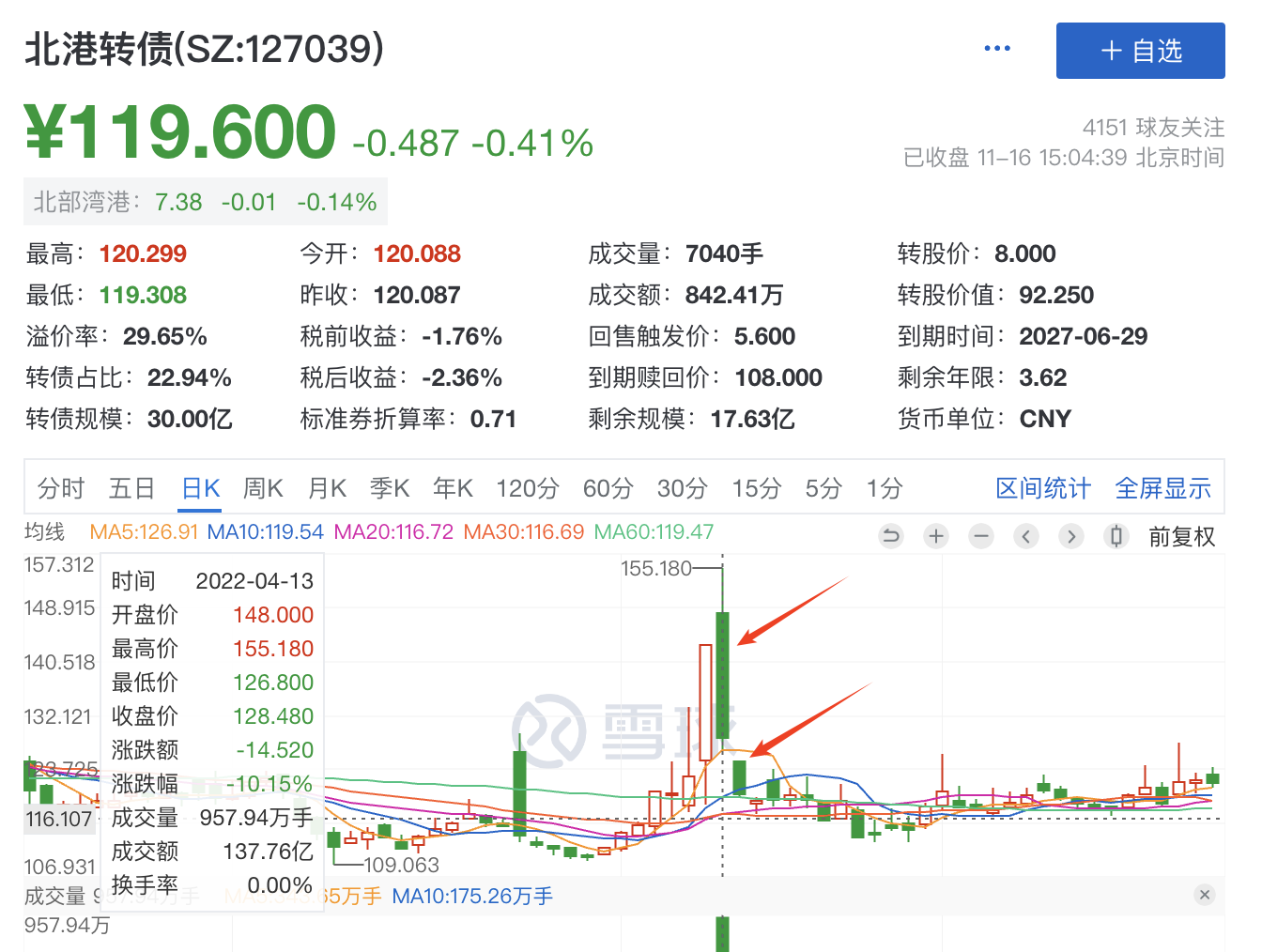
Task: Zoom out the chart with minus icon
Action: 981,536
